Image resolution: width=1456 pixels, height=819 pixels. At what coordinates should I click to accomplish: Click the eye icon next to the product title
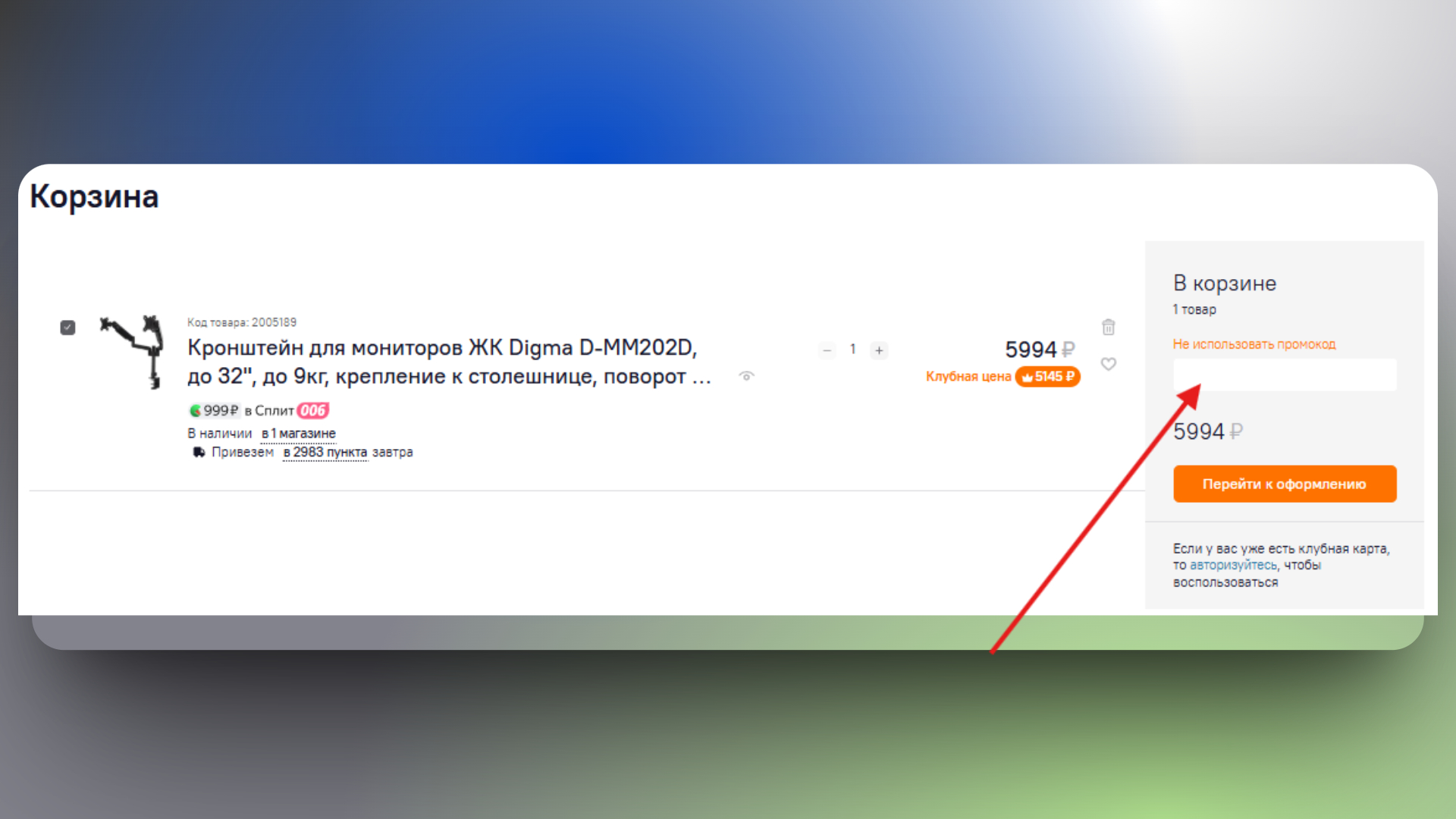(746, 376)
